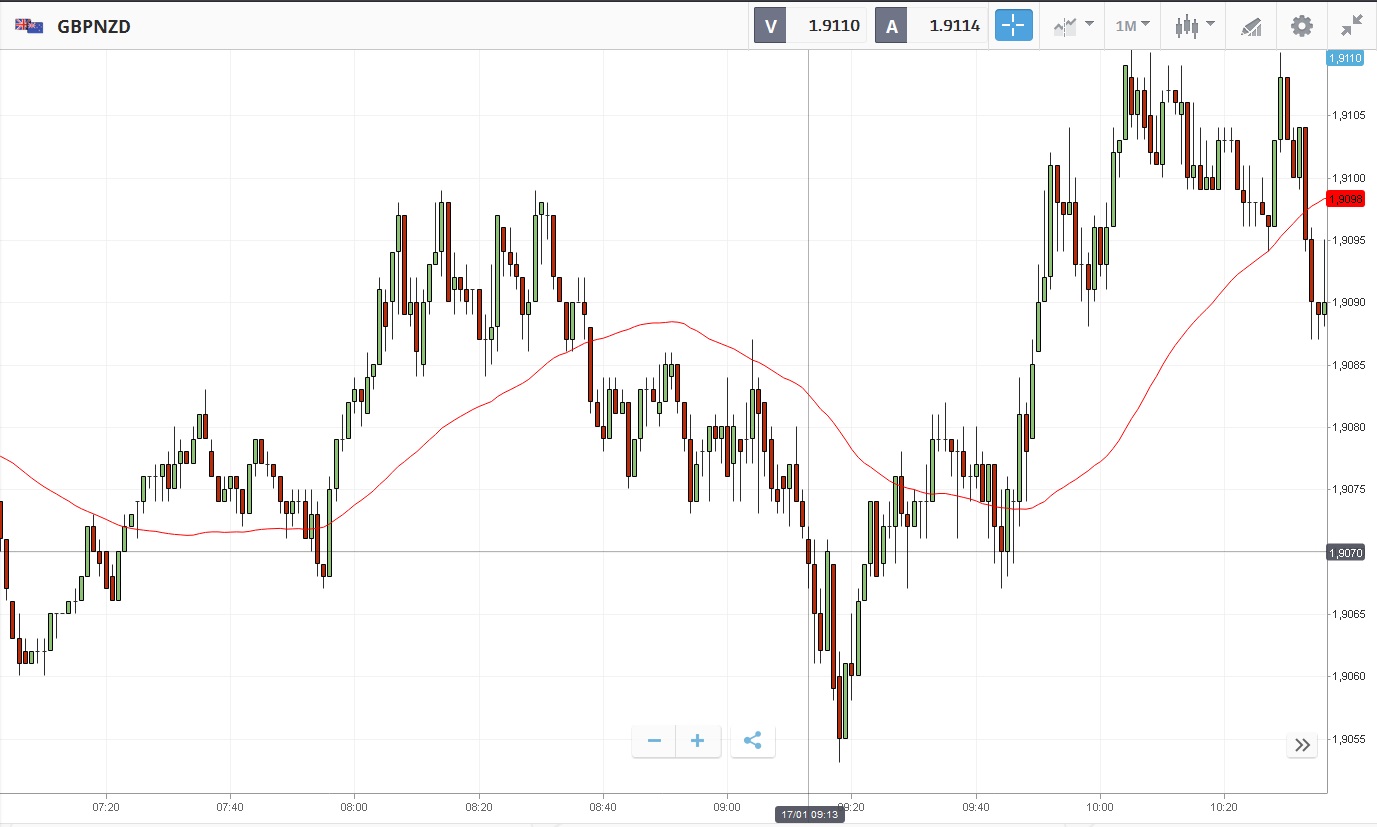Viewport: 1377px width, 827px height.
Task: Zoom out the chart with minus
Action: pos(654,741)
